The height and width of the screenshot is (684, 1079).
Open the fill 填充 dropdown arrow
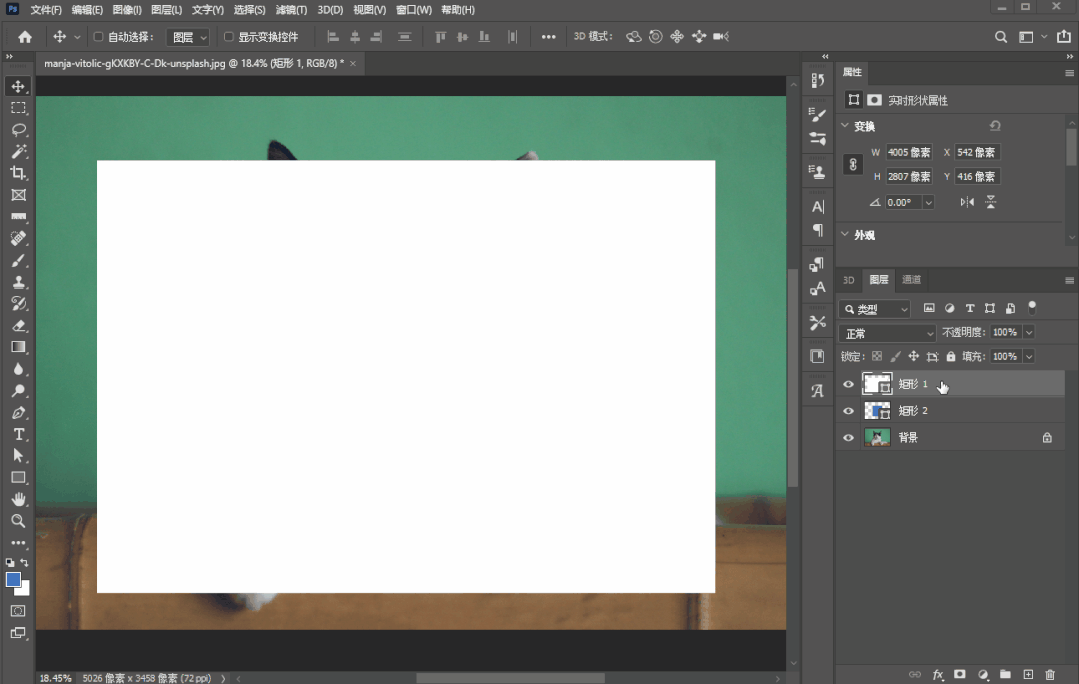[x=1029, y=356]
